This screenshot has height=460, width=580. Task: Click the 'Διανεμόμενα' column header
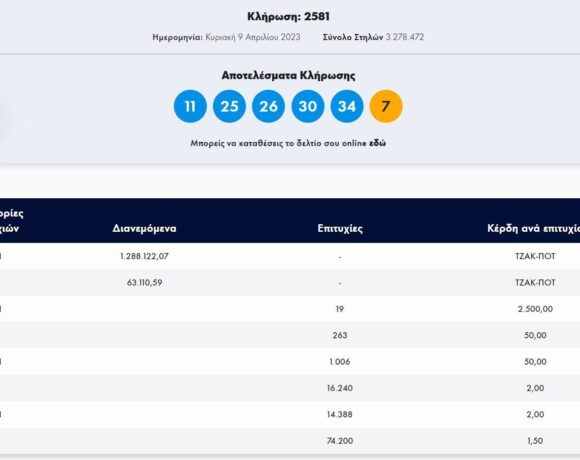[144, 228]
